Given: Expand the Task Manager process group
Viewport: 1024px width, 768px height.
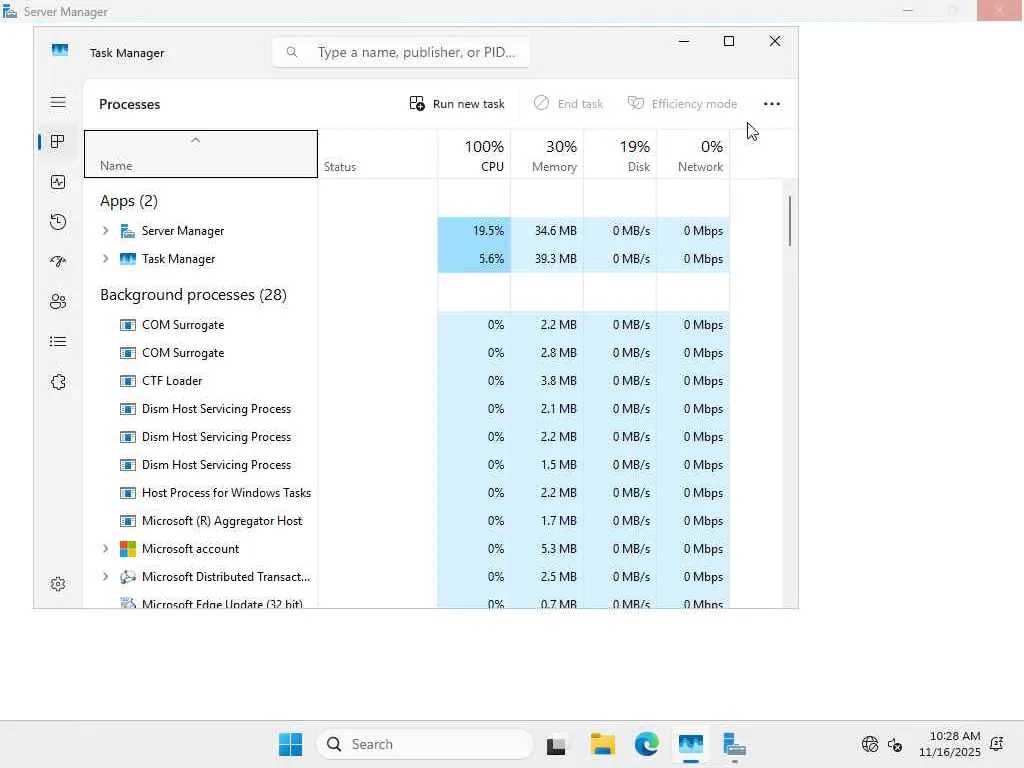Looking at the screenshot, I should point(105,259).
